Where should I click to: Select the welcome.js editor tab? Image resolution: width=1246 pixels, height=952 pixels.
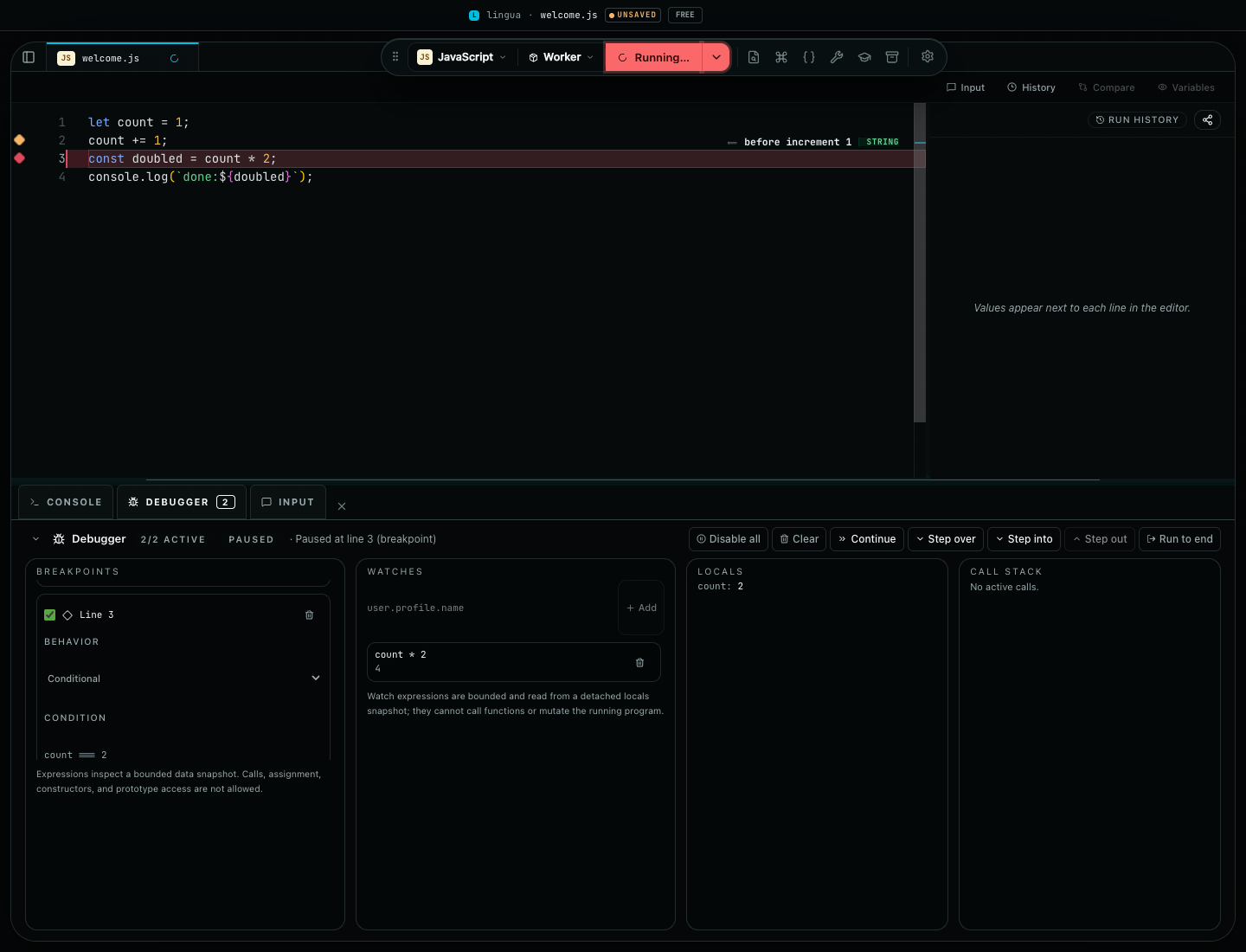tap(122, 58)
